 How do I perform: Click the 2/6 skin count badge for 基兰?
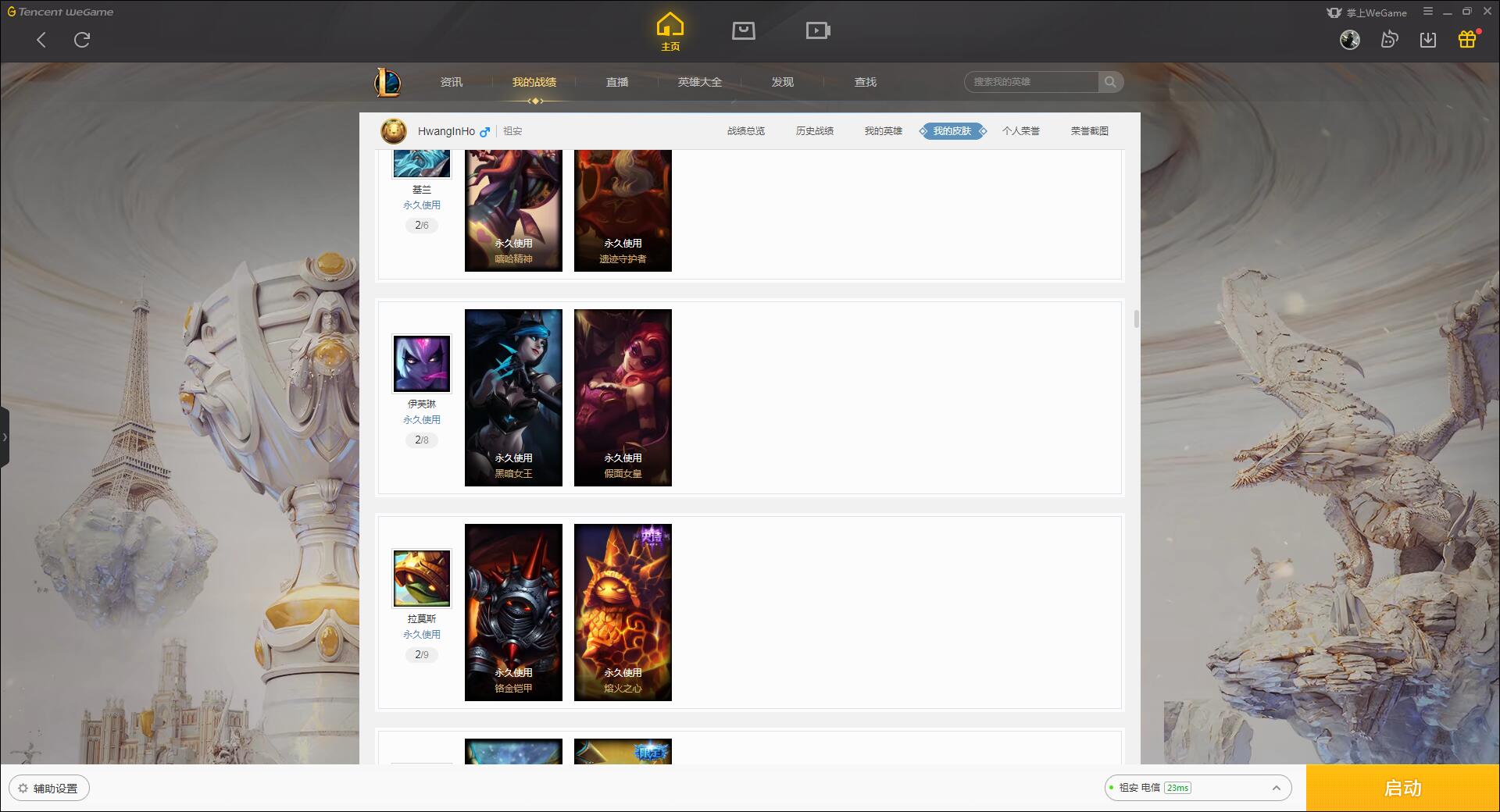(422, 226)
